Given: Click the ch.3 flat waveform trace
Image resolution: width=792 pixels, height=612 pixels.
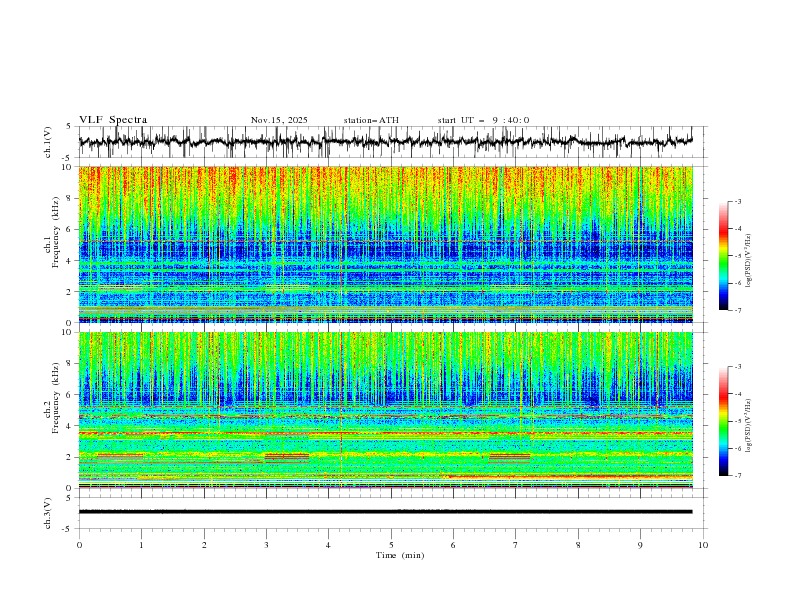Looking at the screenshot, I should (385, 512).
